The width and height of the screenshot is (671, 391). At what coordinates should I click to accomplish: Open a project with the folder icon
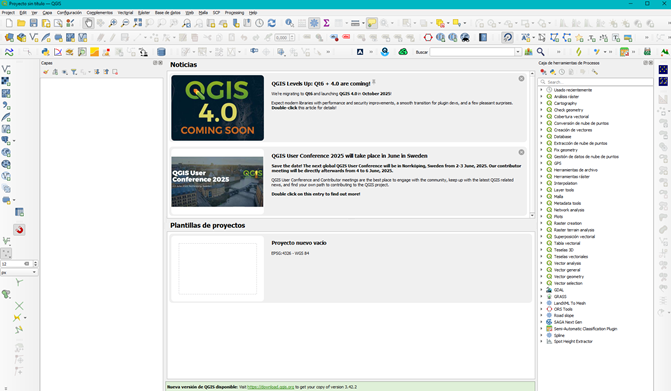coord(21,23)
